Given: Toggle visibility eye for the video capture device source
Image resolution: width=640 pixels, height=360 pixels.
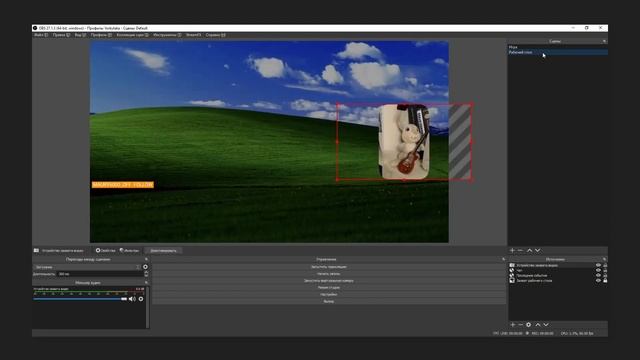Looking at the screenshot, I should pos(598,265).
